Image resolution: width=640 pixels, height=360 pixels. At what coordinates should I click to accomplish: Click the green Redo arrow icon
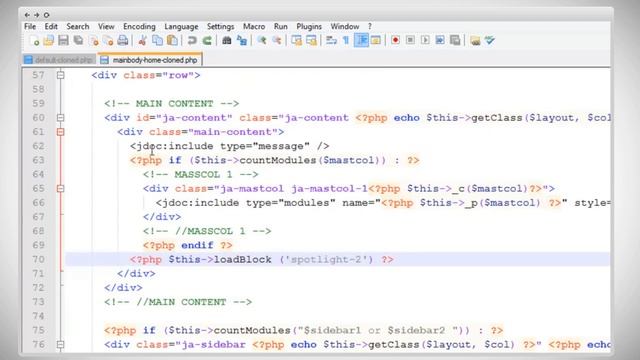(x=207, y=40)
